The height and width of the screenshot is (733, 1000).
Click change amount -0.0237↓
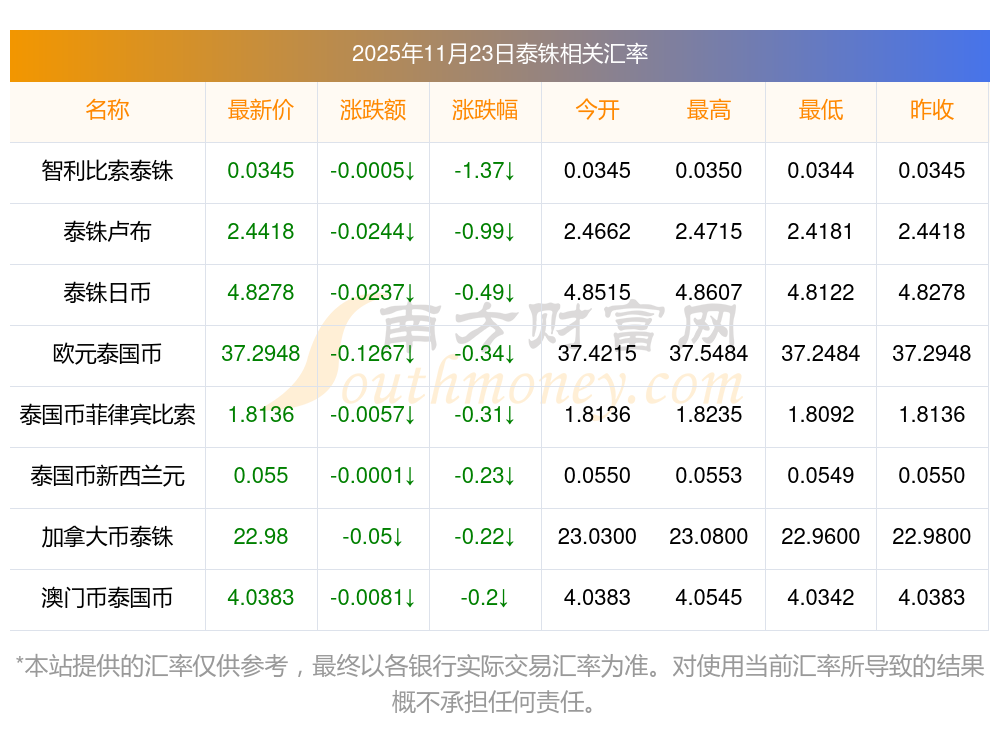coord(372,293)
